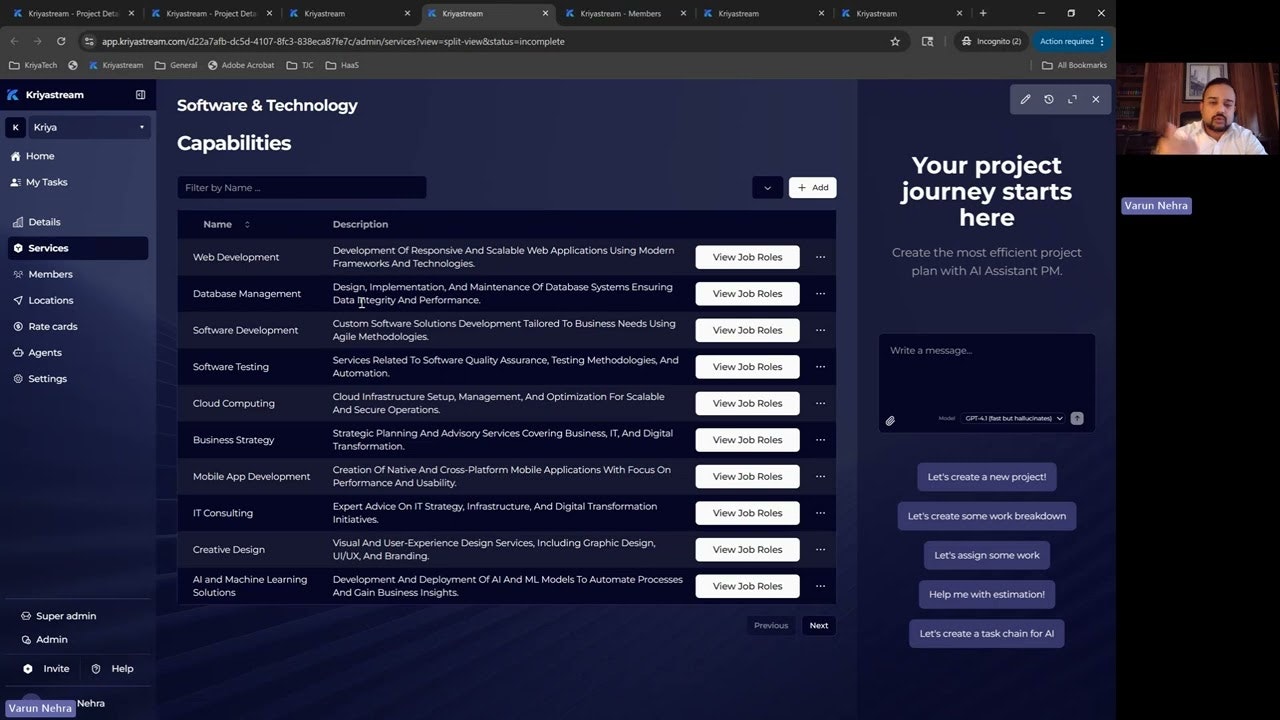Reload the browser page
1280x720 pixels.
pyautogui.click(x=61, y=41)
